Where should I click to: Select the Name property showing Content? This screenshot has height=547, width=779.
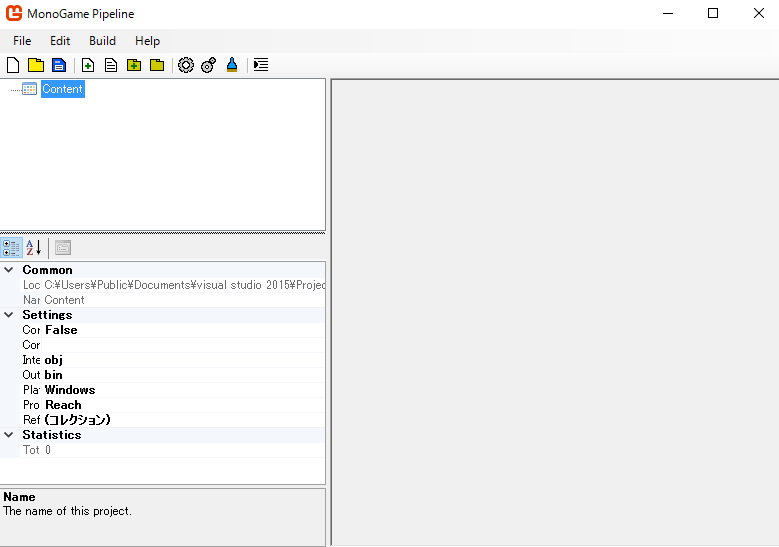173,300
